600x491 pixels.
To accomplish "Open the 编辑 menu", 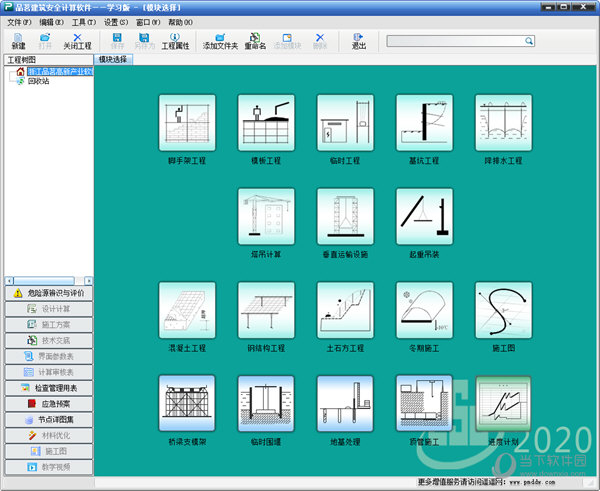I will (51, 22).
